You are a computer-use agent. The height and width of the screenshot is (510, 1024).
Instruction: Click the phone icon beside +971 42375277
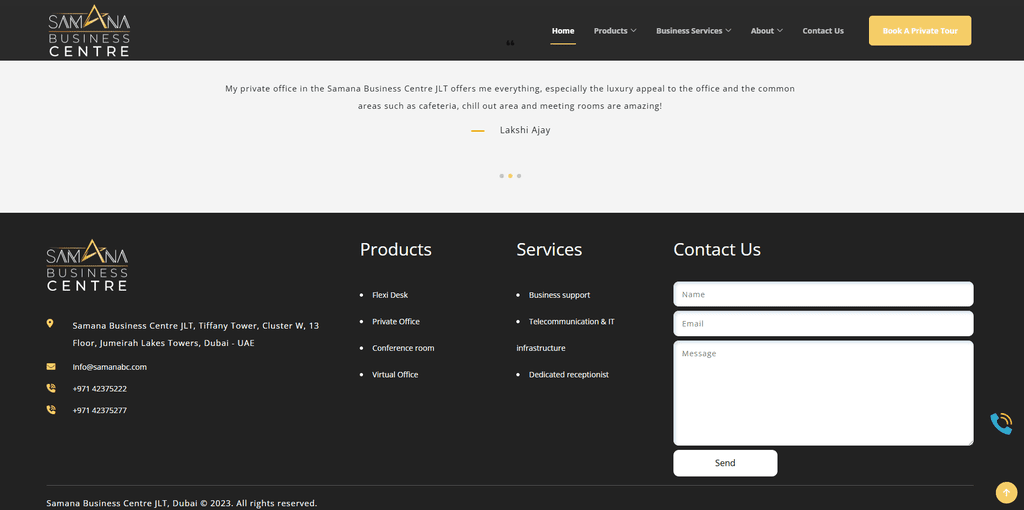point(51,409)
